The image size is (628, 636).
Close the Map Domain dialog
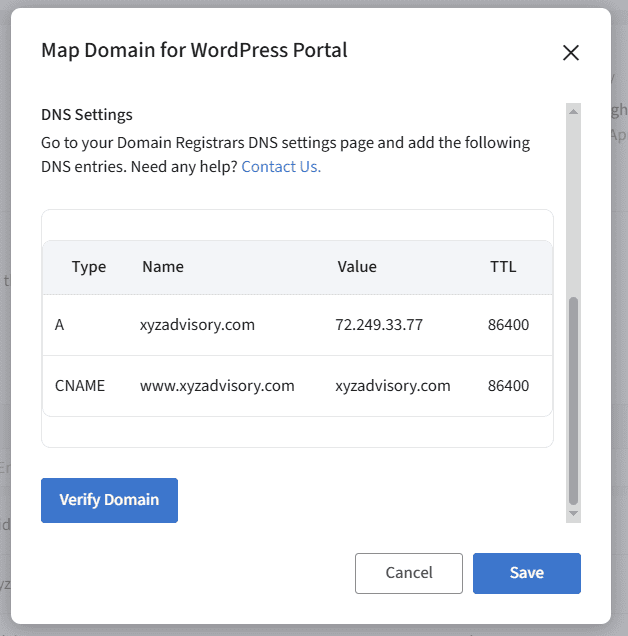tap(571, 53)
